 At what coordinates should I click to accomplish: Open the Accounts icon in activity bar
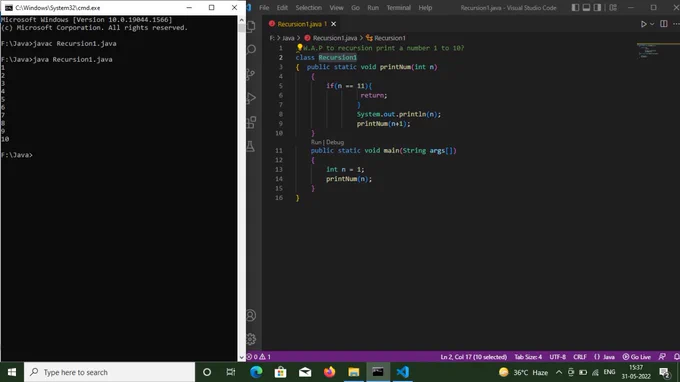pyautogui.click(x=252, y=315)
